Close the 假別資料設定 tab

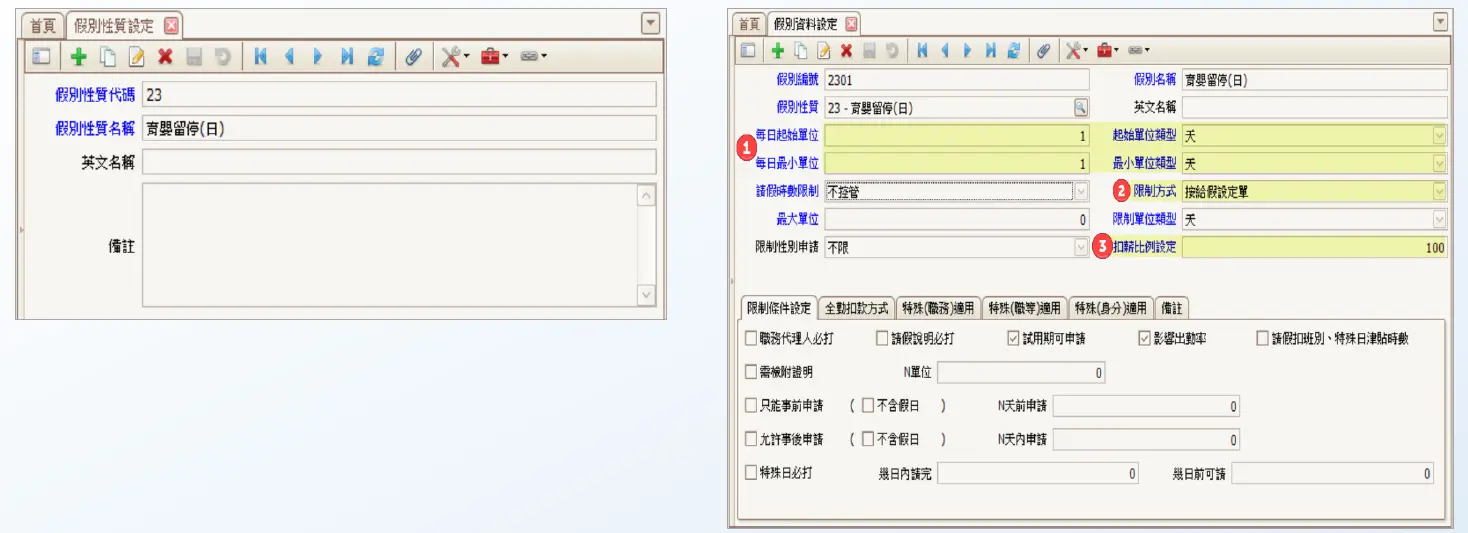[851, 24]
